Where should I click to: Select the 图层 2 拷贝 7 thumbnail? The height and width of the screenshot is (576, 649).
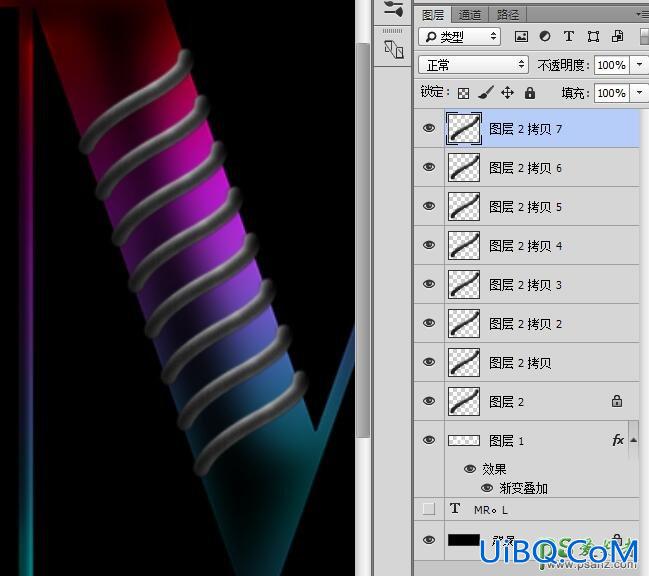pyautogui.click(x=464, y=128)
